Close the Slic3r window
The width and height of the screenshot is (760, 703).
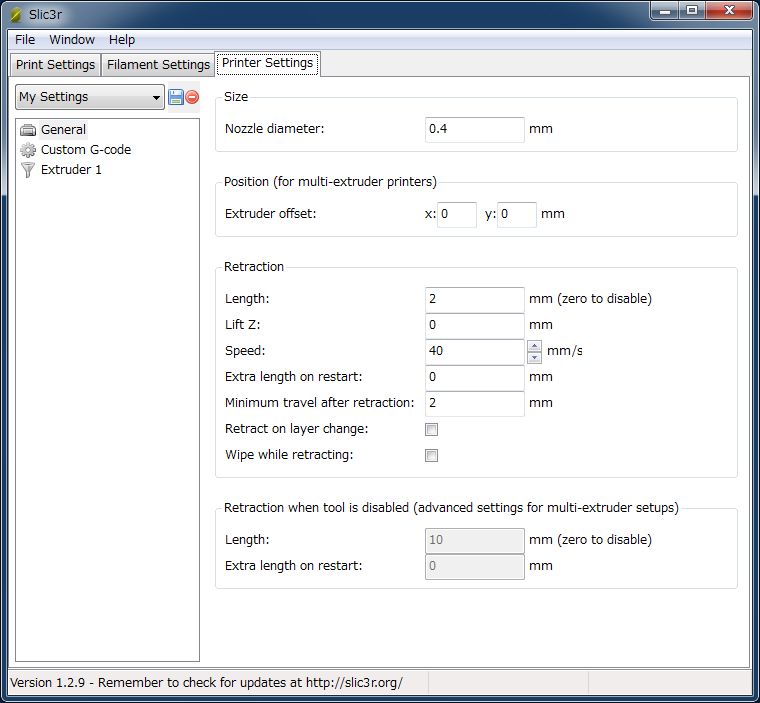pyautogui.click(x=729, y=11)
